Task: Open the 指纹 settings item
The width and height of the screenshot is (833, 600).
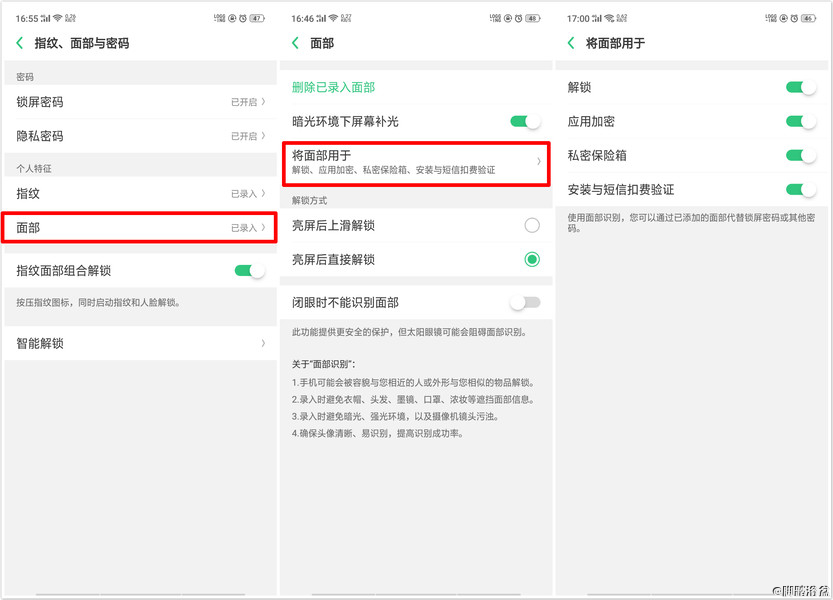Action: (140, 192)
